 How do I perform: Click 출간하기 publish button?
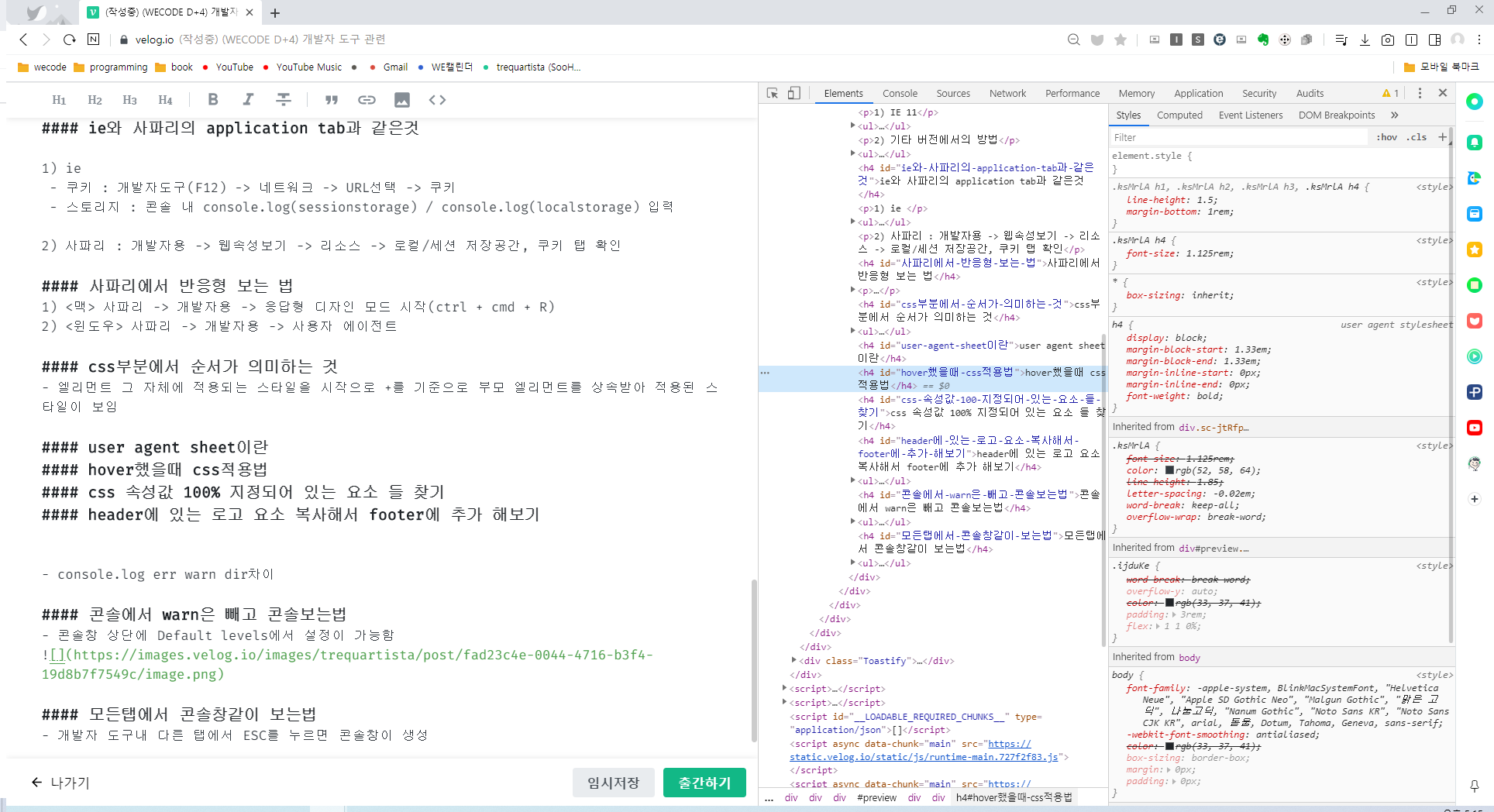pos(704,783)
